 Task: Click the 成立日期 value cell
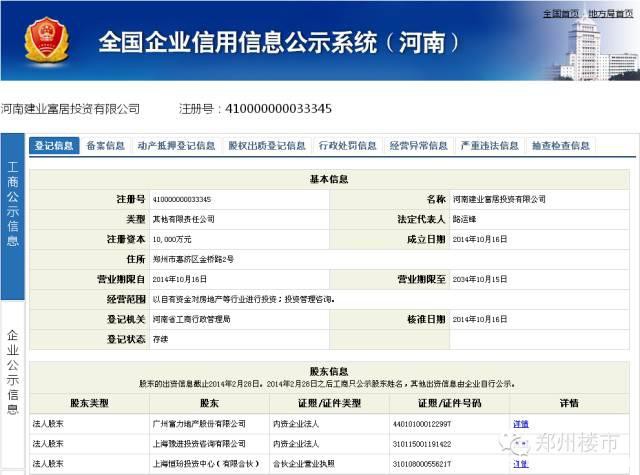click(x=539, y=240)
